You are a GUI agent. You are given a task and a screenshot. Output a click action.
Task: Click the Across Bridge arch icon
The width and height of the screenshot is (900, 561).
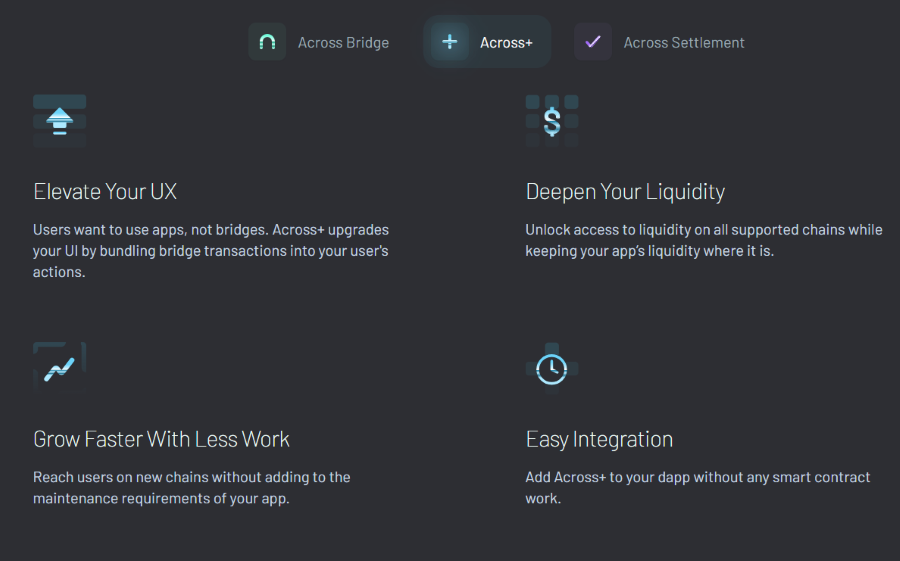coord(267,42)
